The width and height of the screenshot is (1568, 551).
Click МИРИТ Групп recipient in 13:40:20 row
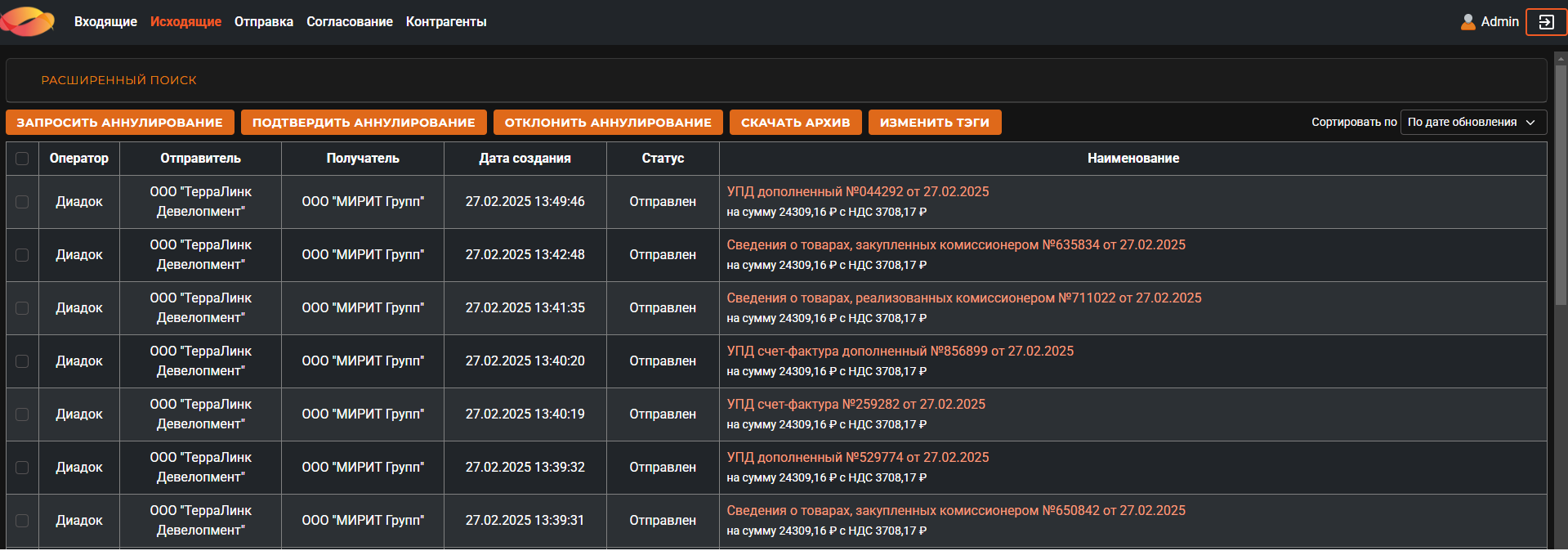tap(363, 361)
